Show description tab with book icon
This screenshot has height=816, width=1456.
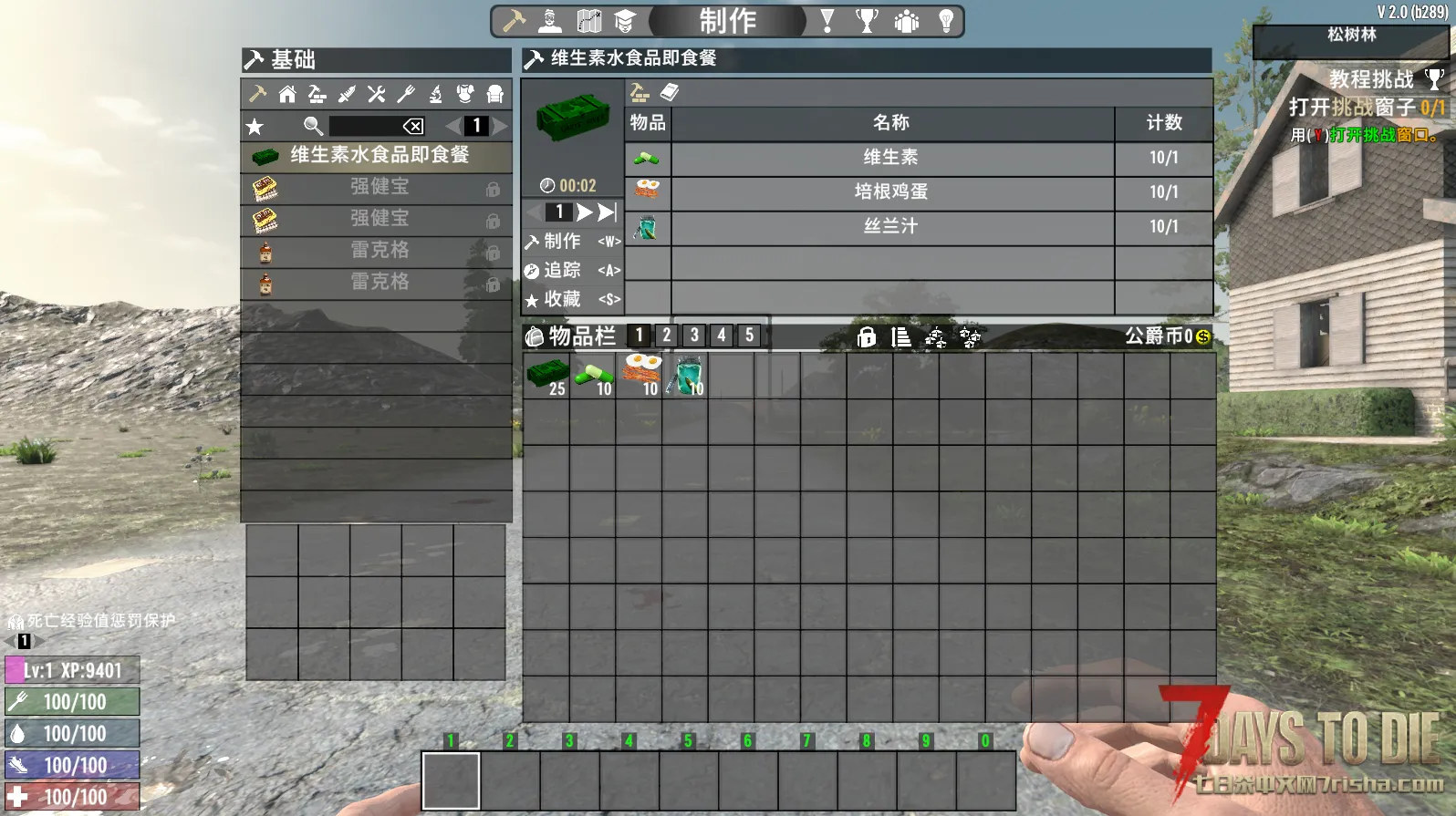670,92
